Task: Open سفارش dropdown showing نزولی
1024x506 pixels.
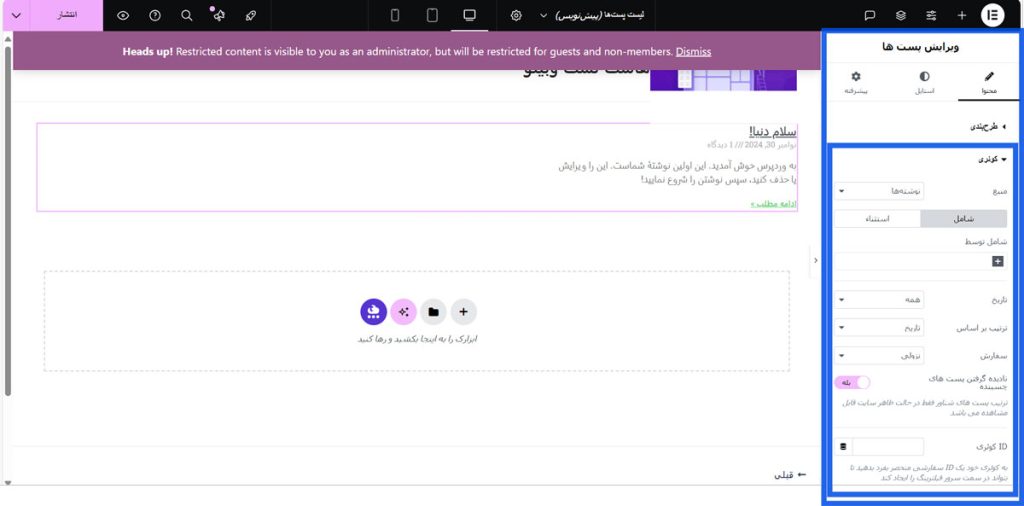Action: [879, 356]
